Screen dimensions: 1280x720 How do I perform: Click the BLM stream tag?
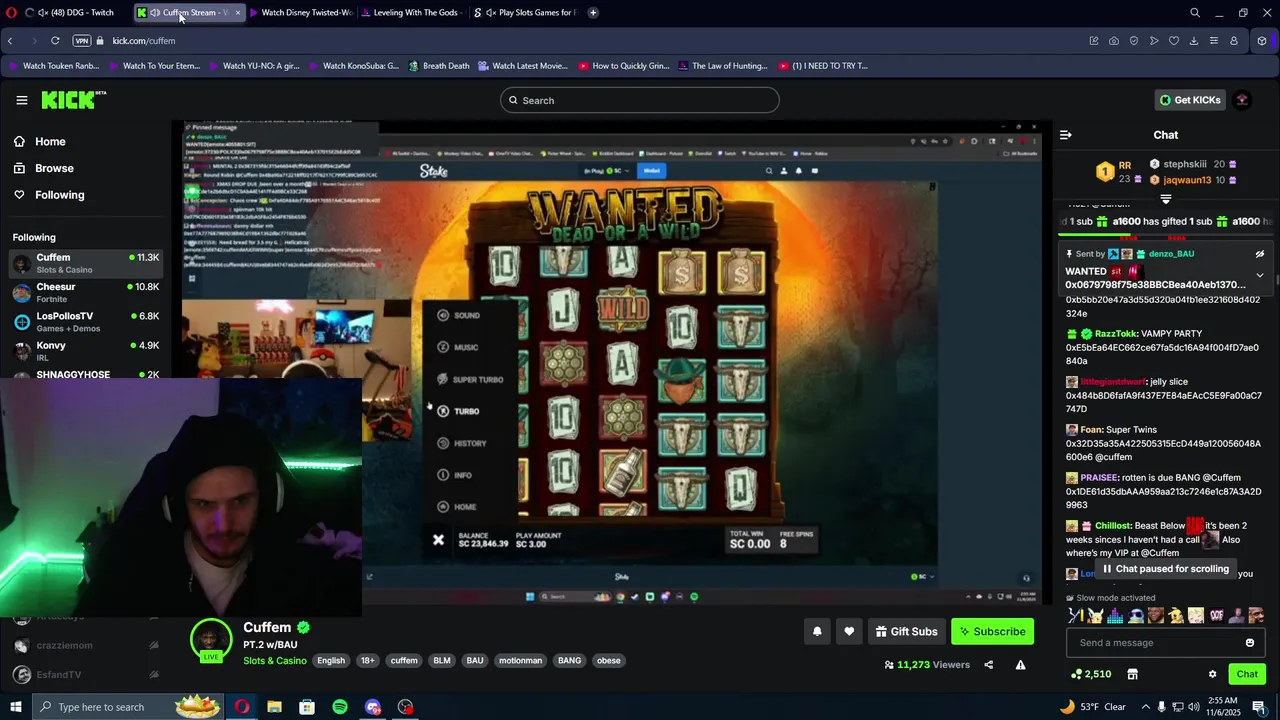[x=442, y=661]
